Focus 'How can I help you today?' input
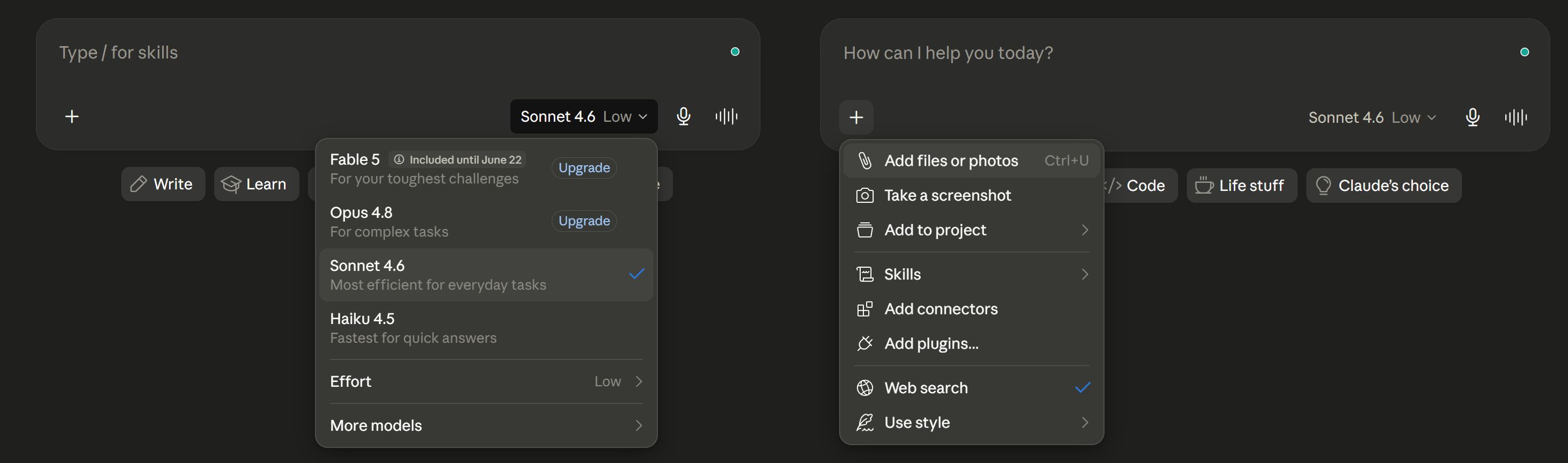This screenshot has height=463, width=1568. pos(1175,53)
